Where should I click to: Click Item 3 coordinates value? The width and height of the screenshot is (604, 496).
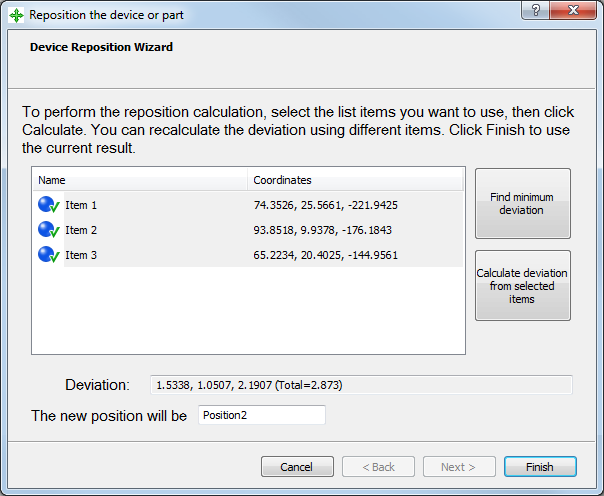click(x=326, y=255)
